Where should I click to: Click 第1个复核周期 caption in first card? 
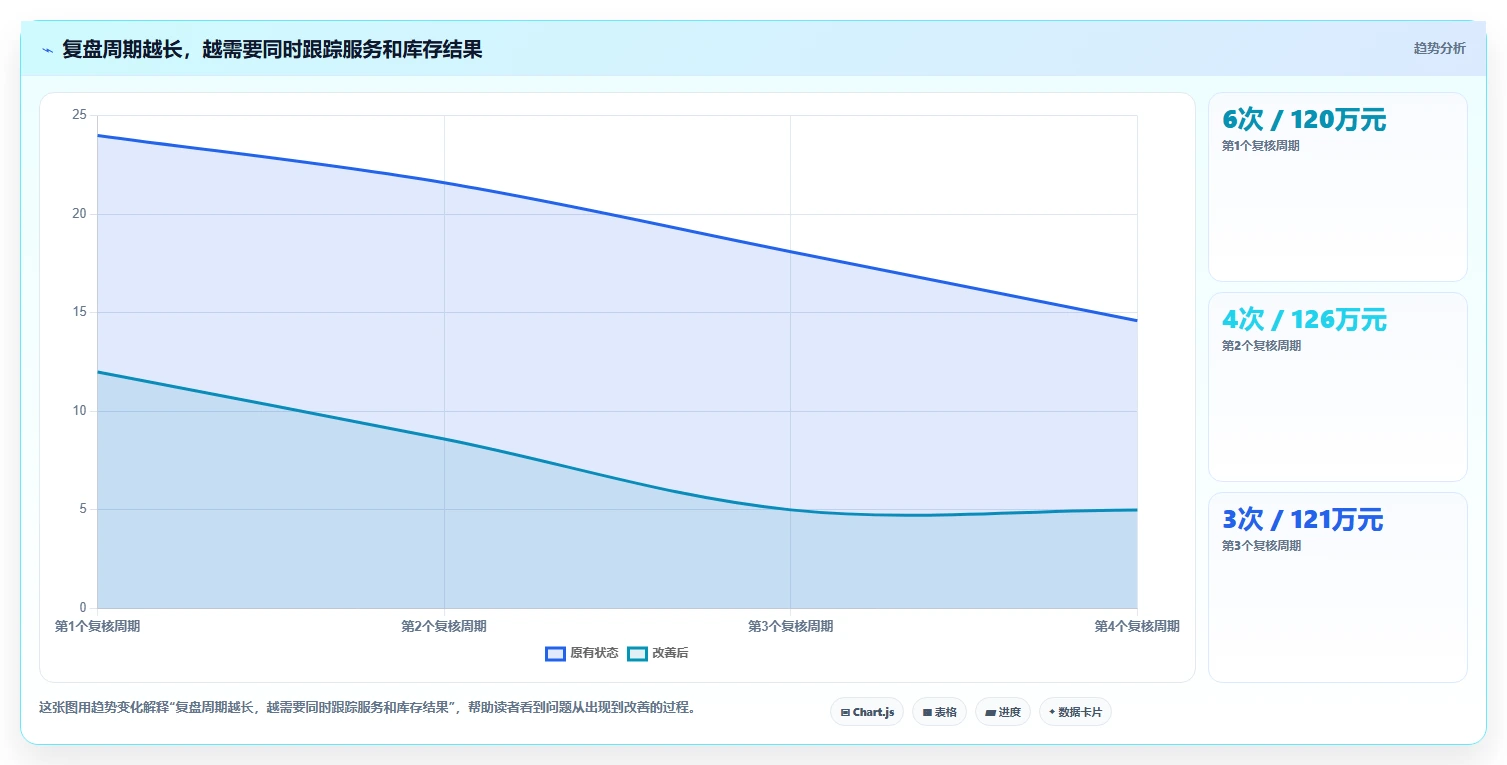[x=1261, y=146]
